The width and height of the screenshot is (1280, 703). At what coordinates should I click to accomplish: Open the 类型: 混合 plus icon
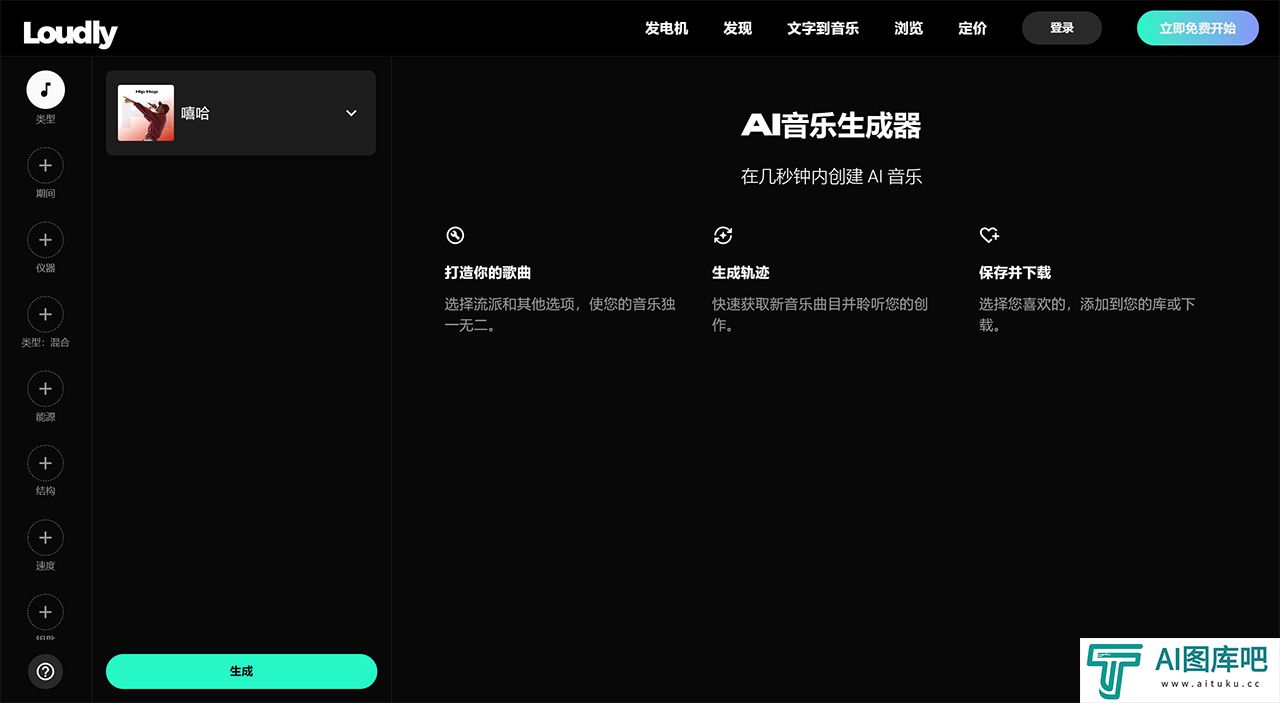coord(45,314)
